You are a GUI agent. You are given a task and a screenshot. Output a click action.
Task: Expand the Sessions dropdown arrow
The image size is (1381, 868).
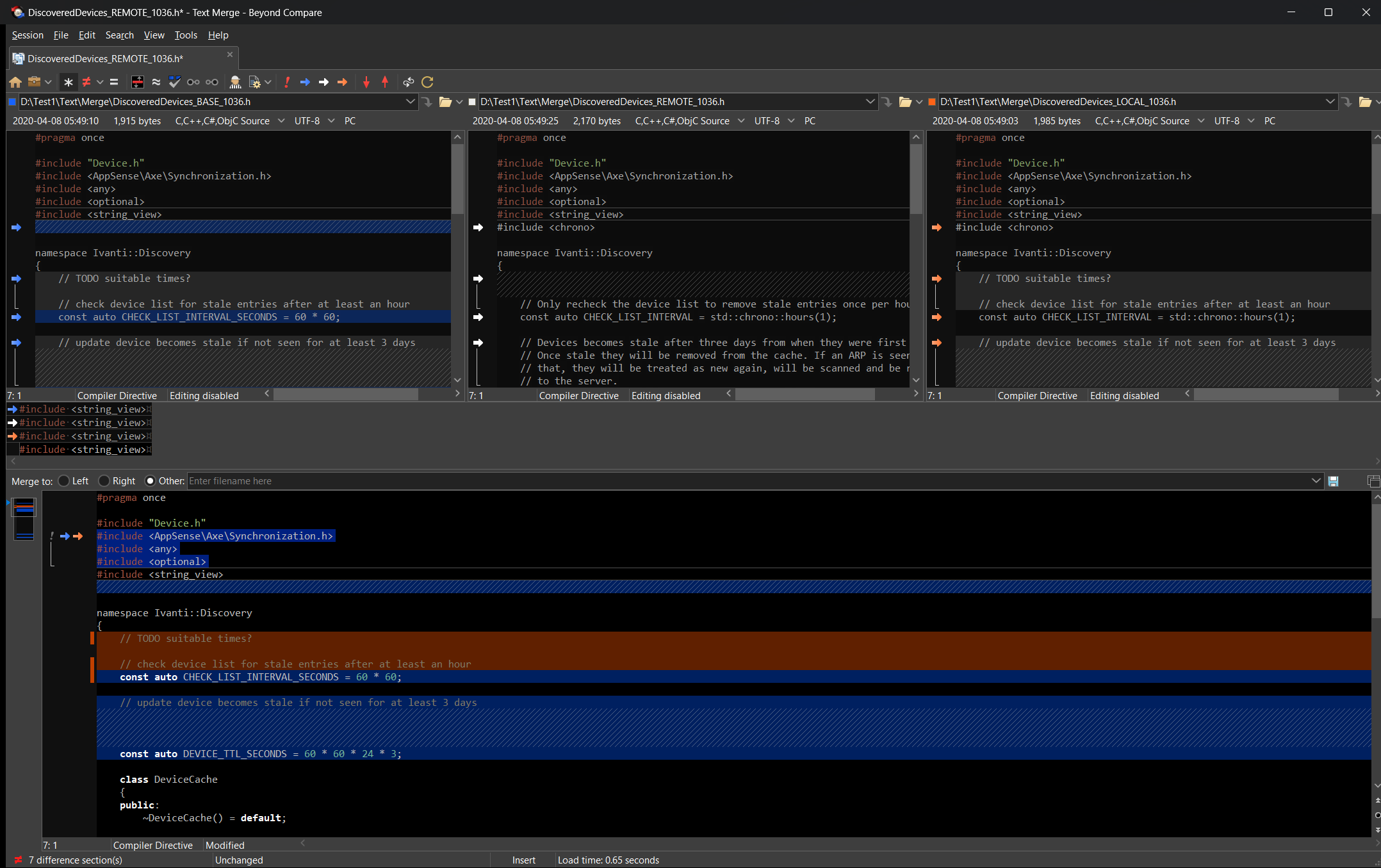(48, 82)
